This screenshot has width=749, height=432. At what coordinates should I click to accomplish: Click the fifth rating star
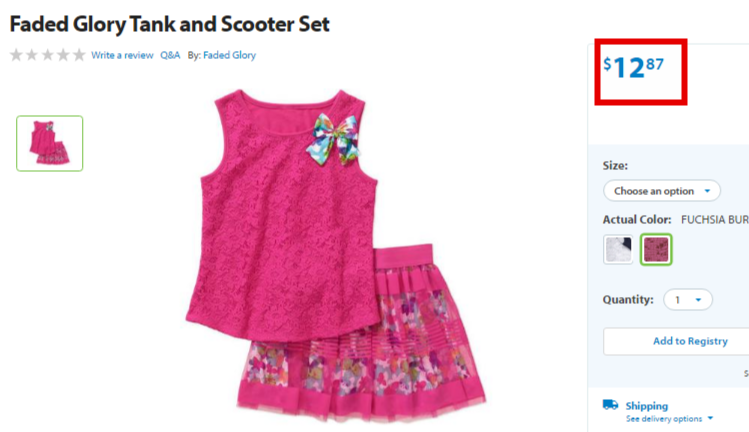79,55
